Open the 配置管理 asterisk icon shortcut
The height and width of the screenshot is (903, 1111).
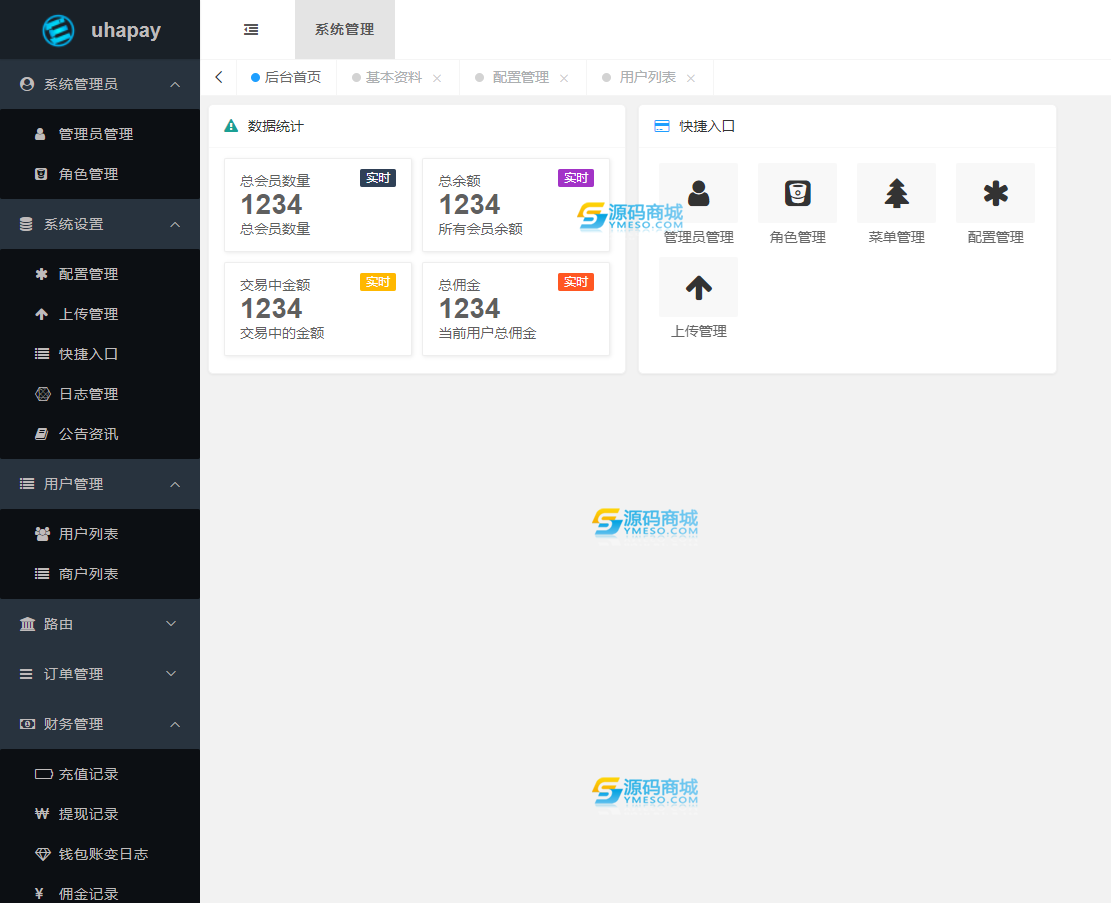point(996,193)
